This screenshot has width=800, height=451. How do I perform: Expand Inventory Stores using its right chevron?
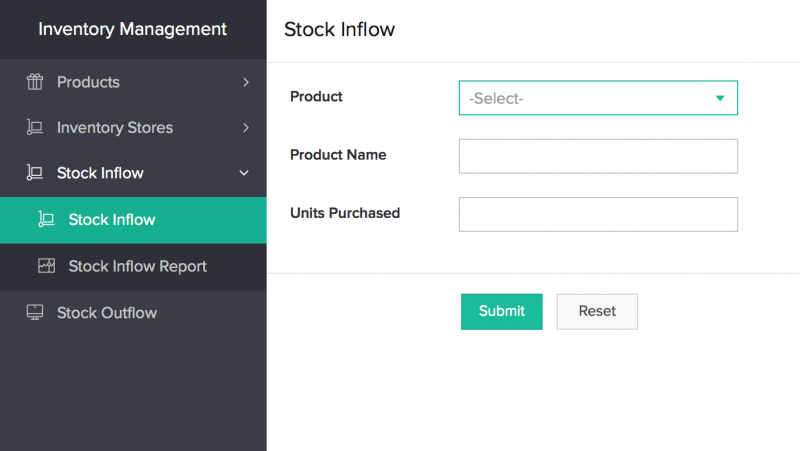pyautogui.click(x=245, y=128)
